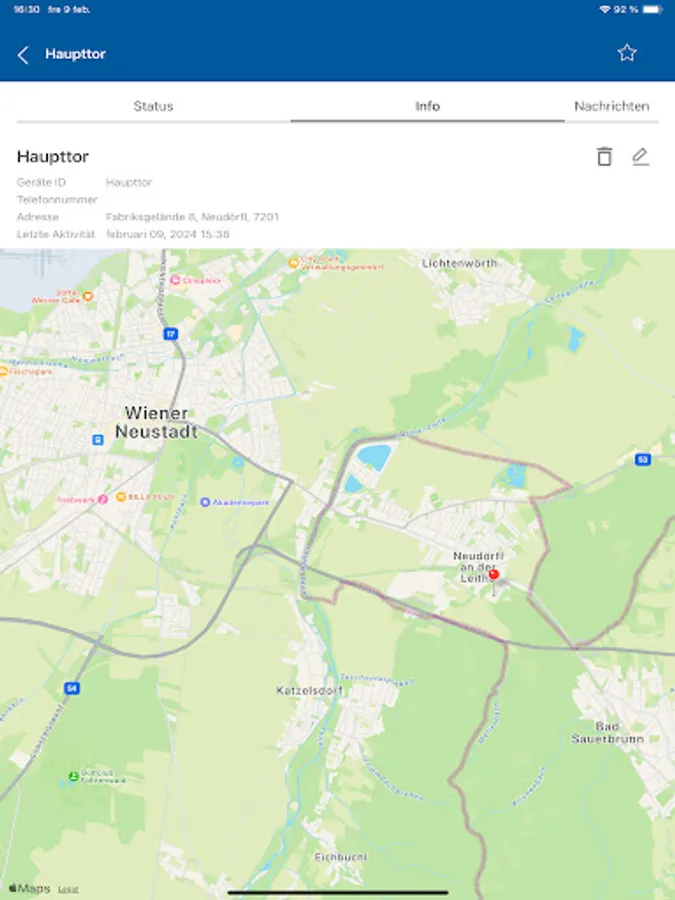This screenshot has height=900, width=675.
Task: Tap the BILLA PLUS store marker
Action: click(x=121, y=497)
